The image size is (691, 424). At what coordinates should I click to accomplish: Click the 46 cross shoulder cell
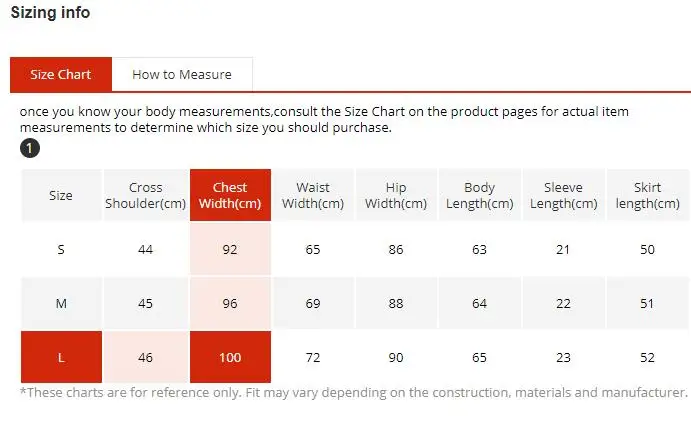[146, 357]
